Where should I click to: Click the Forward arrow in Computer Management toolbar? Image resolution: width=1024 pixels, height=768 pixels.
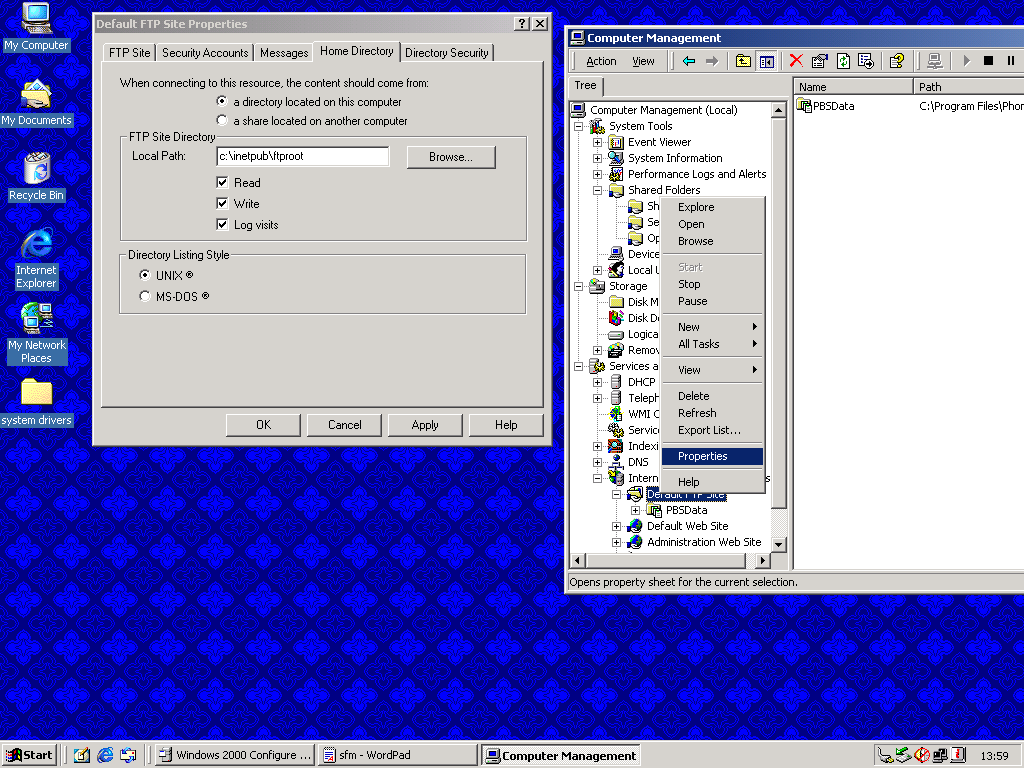(712, 61)
